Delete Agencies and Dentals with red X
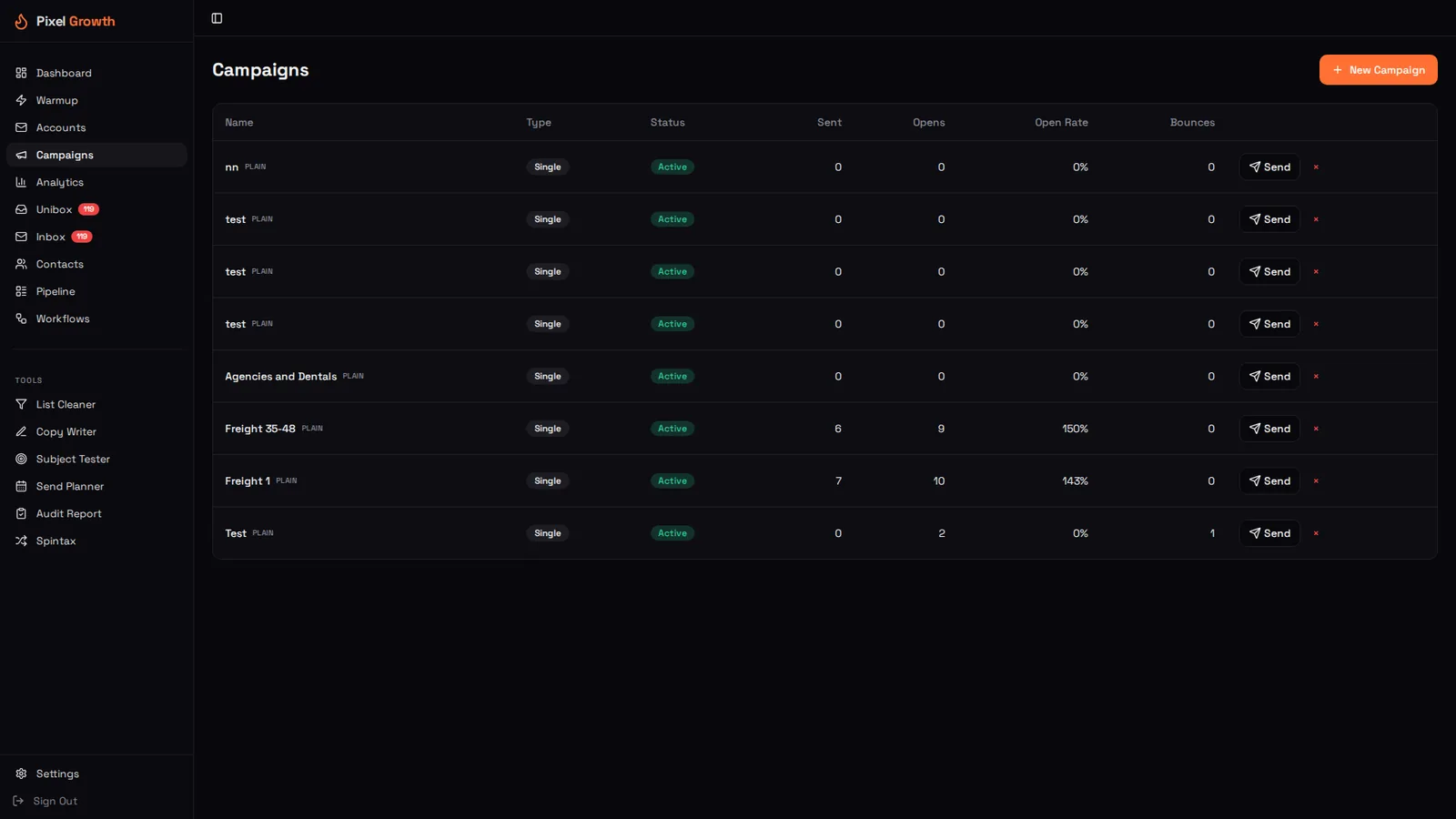Image resolution: width=1456 pixels, height=819 pixels. [x=1316, y=377]
